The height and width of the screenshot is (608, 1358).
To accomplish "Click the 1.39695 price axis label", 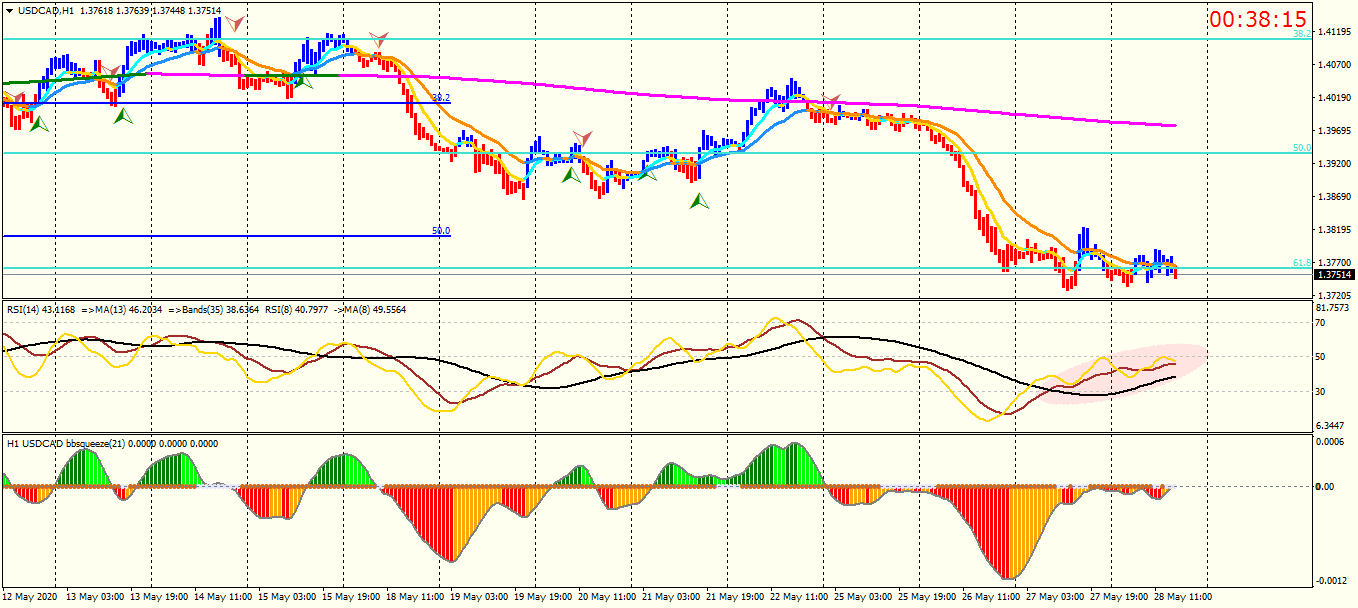I will click(x=1334, y=131).
